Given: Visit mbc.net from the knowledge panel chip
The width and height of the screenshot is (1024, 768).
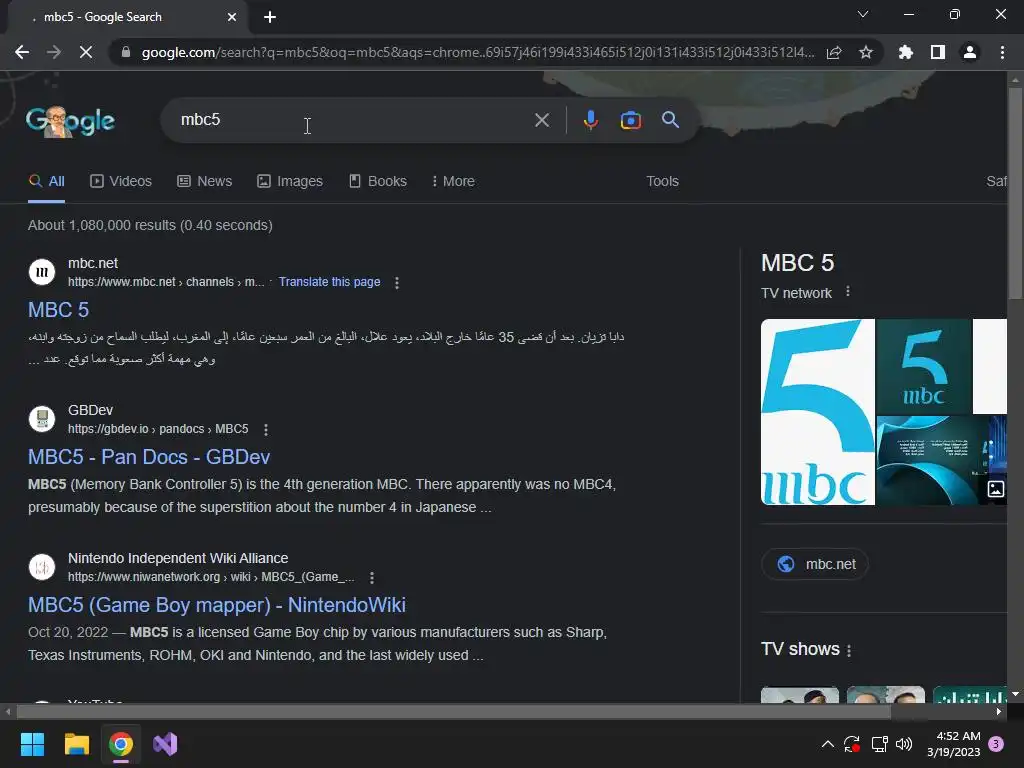Looking at the screenshot, I should [815, 564].
